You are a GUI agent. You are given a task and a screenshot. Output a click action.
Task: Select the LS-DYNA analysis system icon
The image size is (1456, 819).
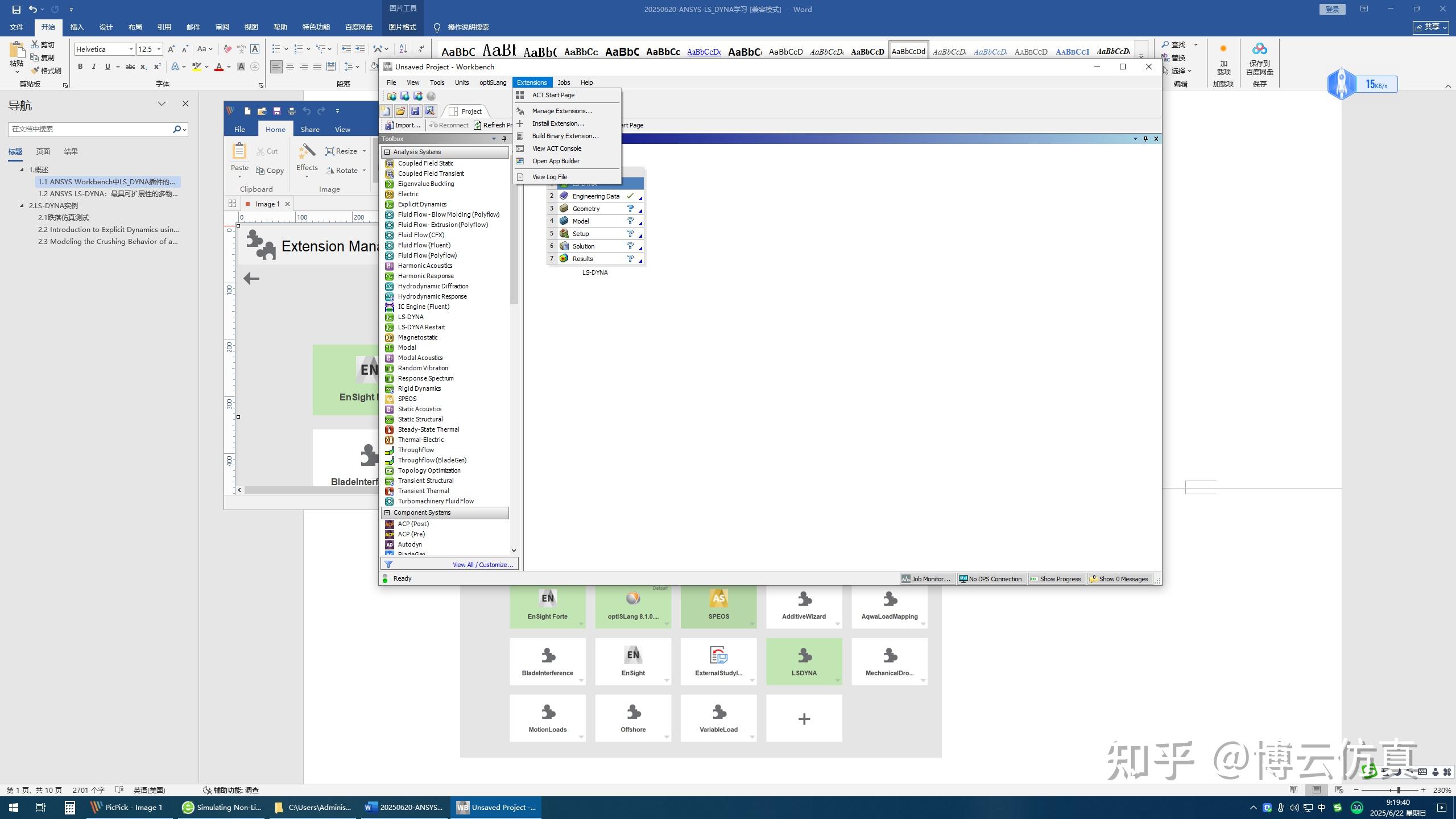390,317
